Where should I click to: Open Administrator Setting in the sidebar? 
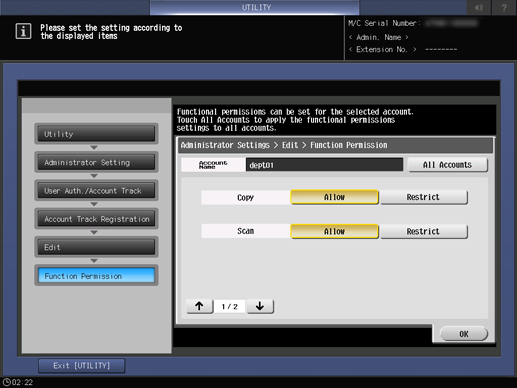(96, 162)
